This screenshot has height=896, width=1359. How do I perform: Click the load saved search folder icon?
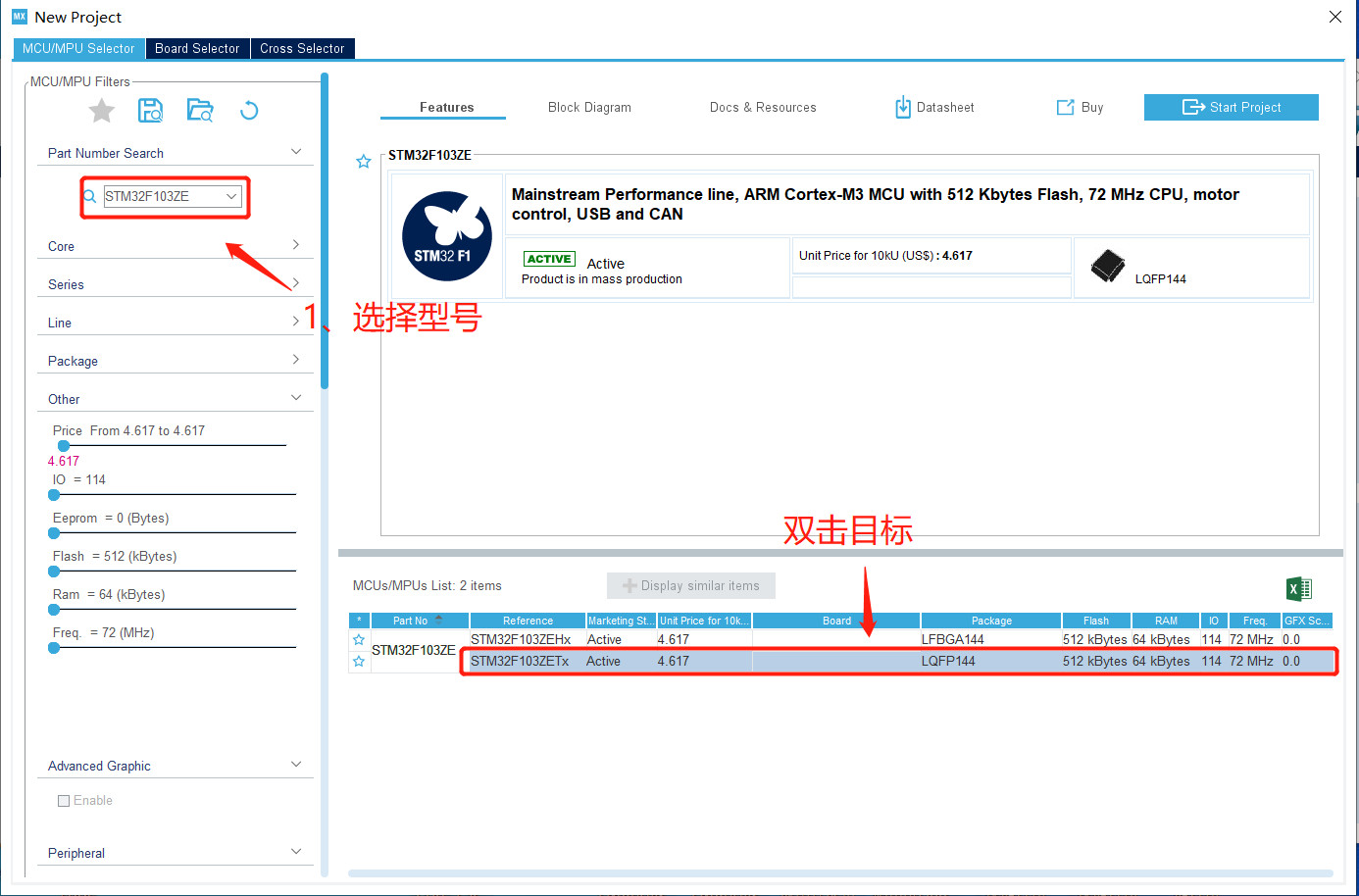point(200,111)
